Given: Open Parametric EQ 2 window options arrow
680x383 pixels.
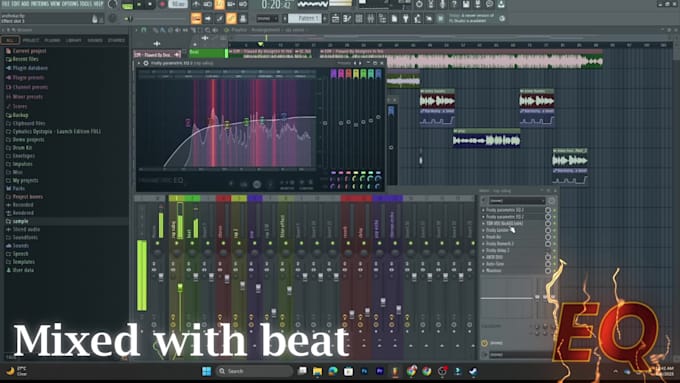Looking at the screenshot, I should [139, 63].
